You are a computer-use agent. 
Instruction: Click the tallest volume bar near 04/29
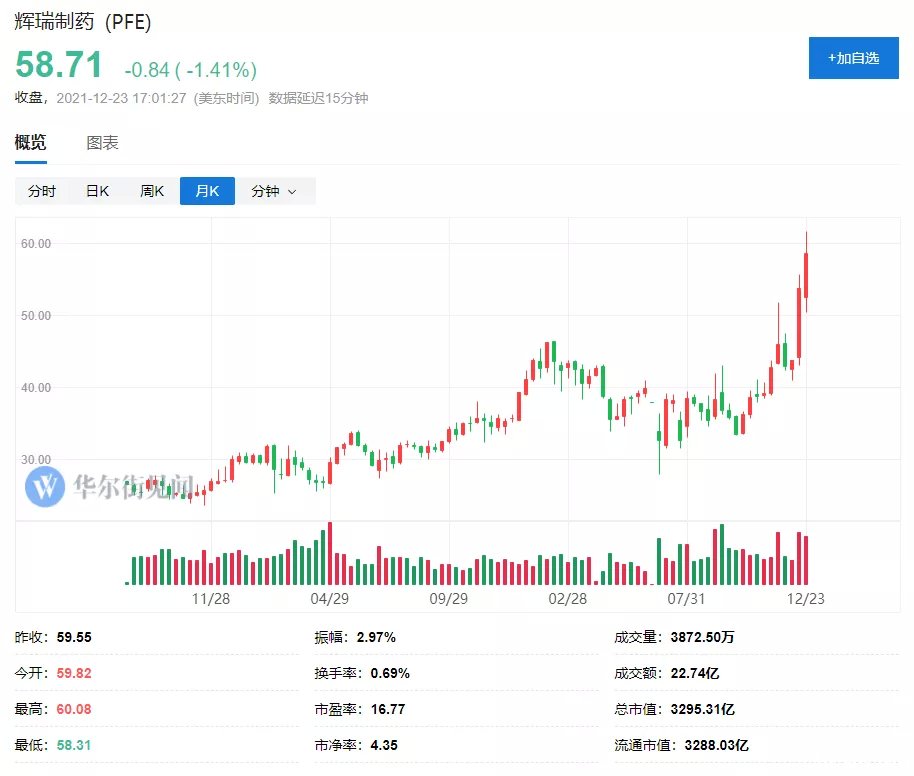coord(330,553)
